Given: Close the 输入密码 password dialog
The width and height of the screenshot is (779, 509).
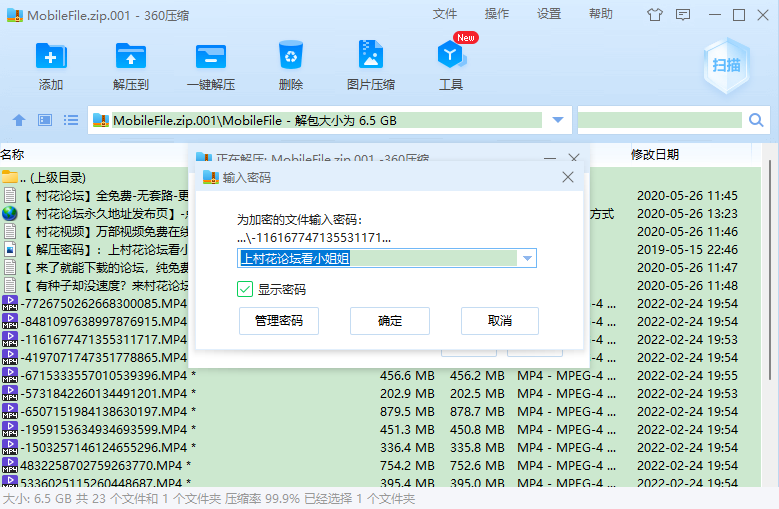Looking at the screenshot, I should click(x=568, y=177).
